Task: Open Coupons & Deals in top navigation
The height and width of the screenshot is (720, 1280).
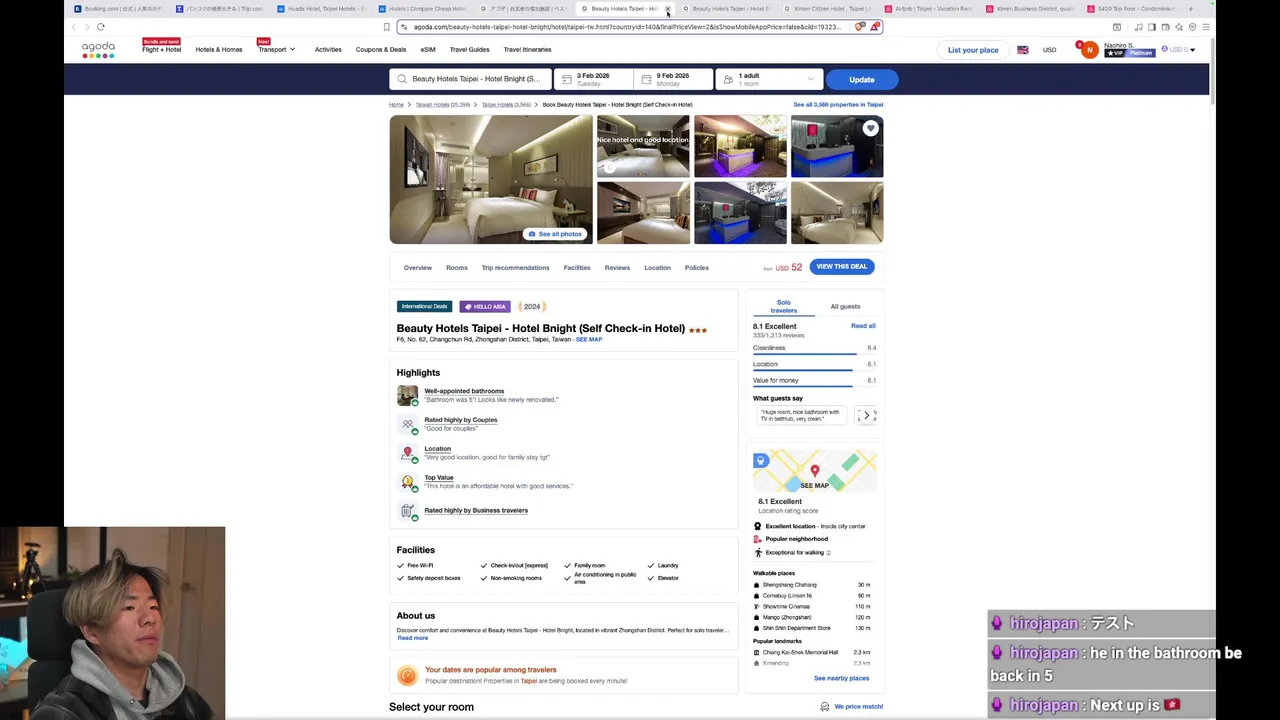Action: (381, 49)
